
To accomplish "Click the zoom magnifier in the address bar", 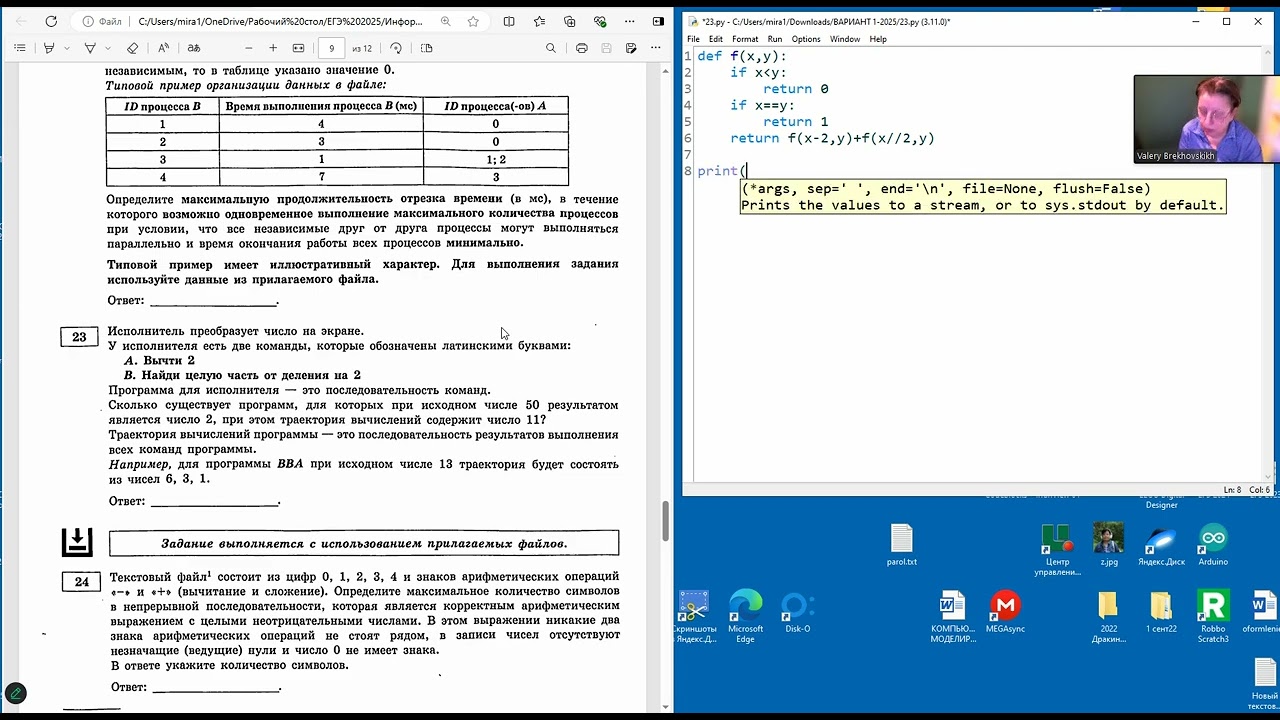I will 445,21.
